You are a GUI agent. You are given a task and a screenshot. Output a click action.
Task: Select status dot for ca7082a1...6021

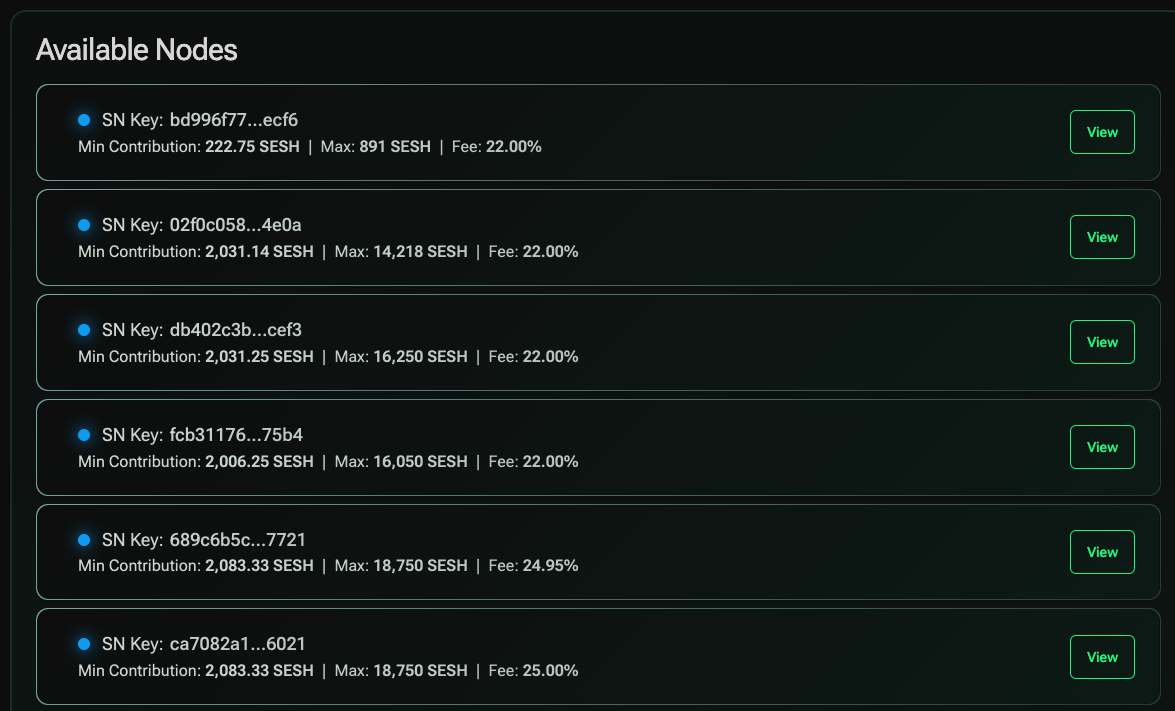[84, 644]
